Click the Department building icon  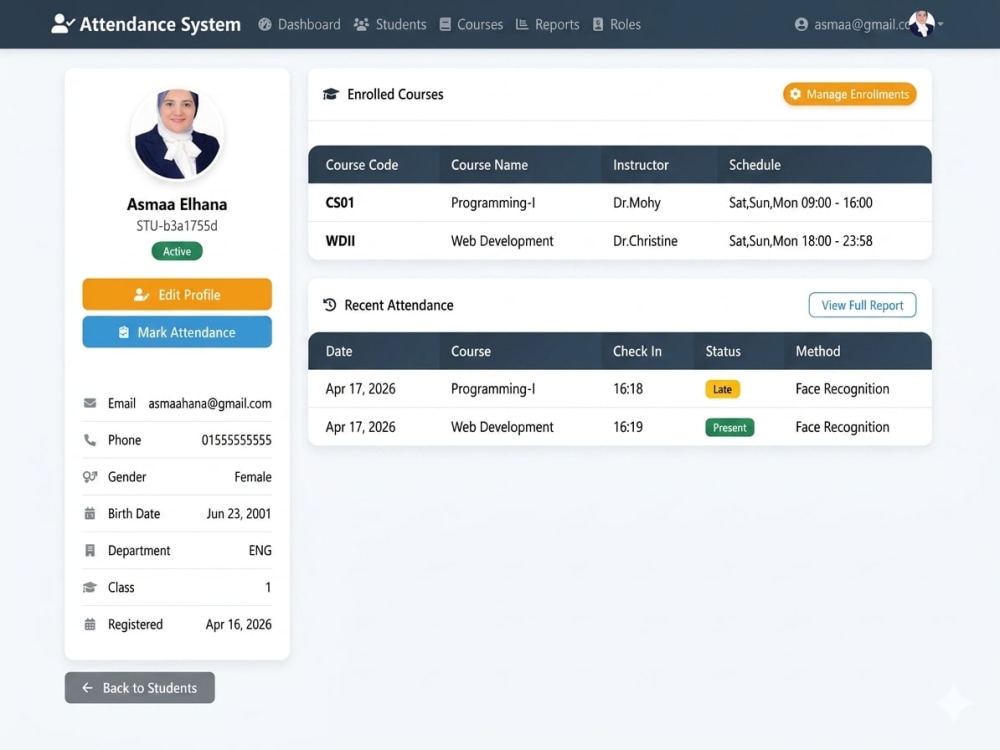click(90, 550)
